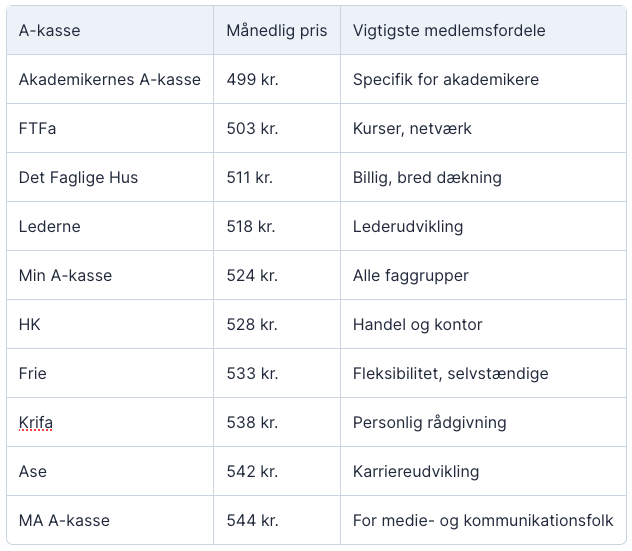Click the 'Vigtigste medlemsfordele' header cell
This screenshot has width=632, height=551.
pos(449,30)
